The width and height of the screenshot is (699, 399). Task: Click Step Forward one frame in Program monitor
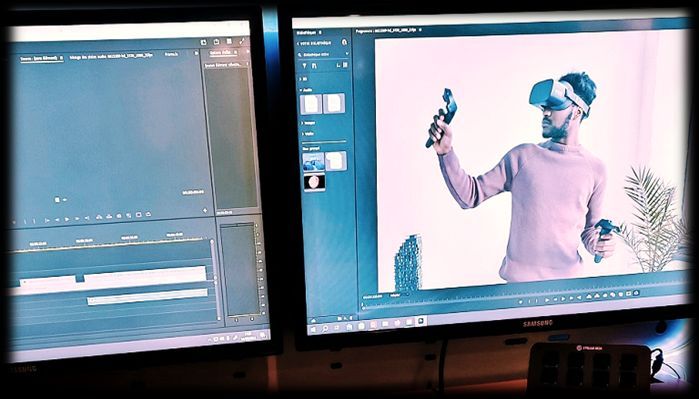[572, 298]
